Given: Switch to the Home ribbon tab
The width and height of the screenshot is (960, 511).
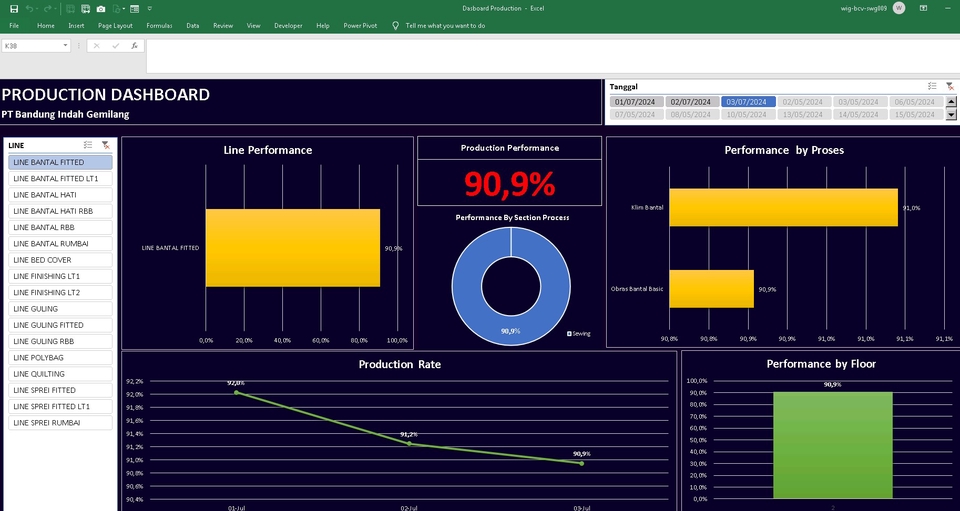Looking at the screenshot, I should [x=45, y=26].
